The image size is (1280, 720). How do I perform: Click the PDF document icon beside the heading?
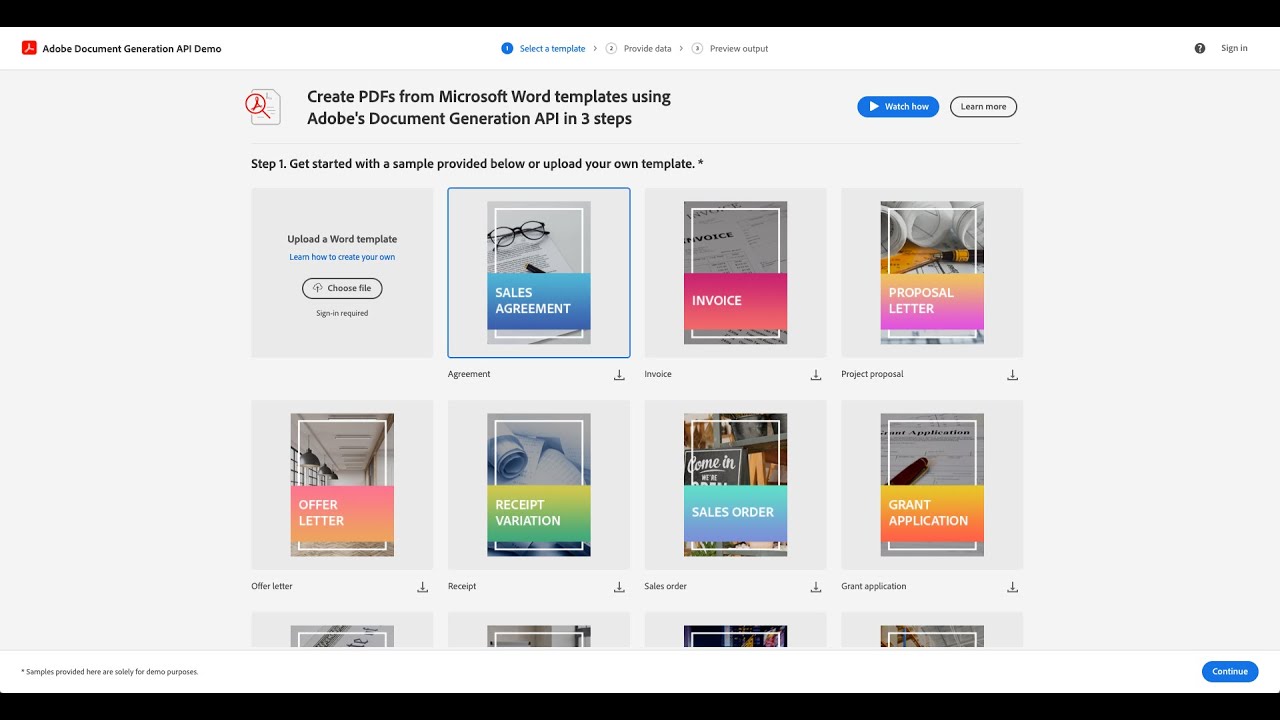(263, 107)
